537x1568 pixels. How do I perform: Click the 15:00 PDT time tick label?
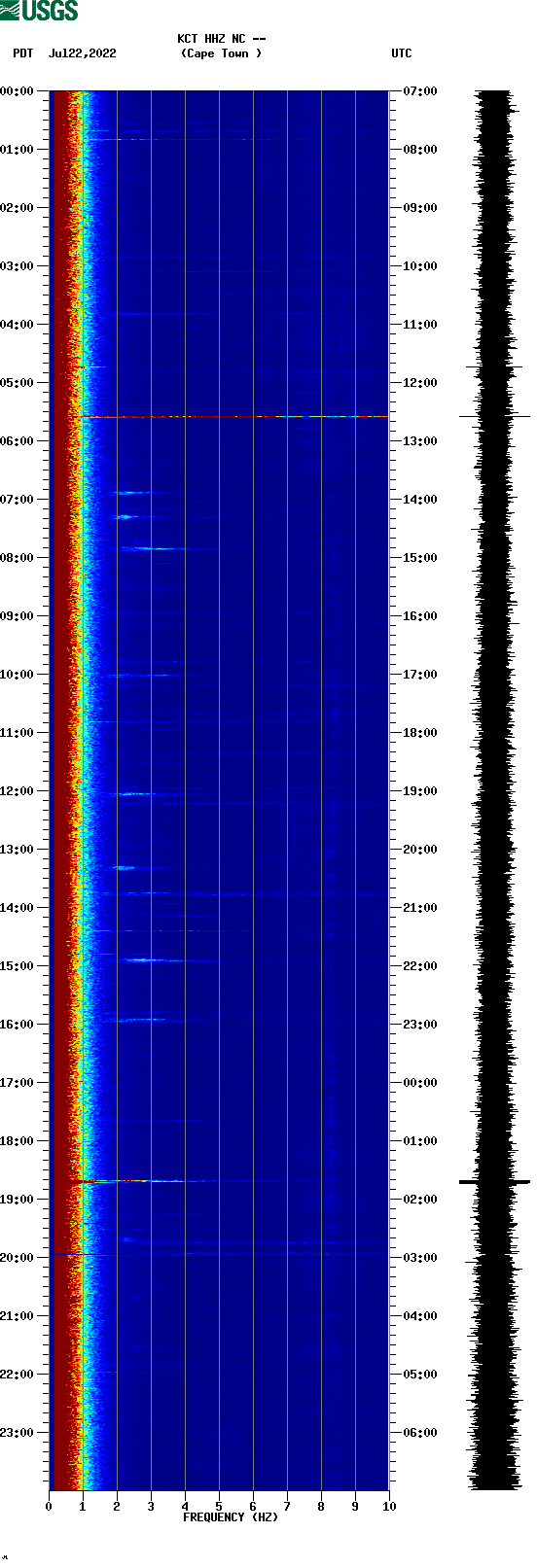click(18, 966)
